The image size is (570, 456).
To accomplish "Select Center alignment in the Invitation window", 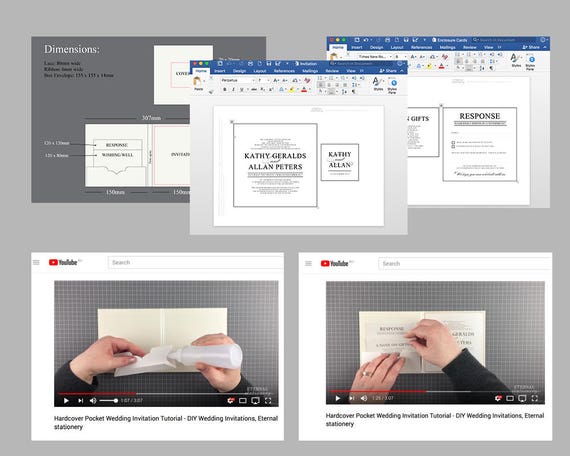I will pyautogui.click(x=329, y=84).
